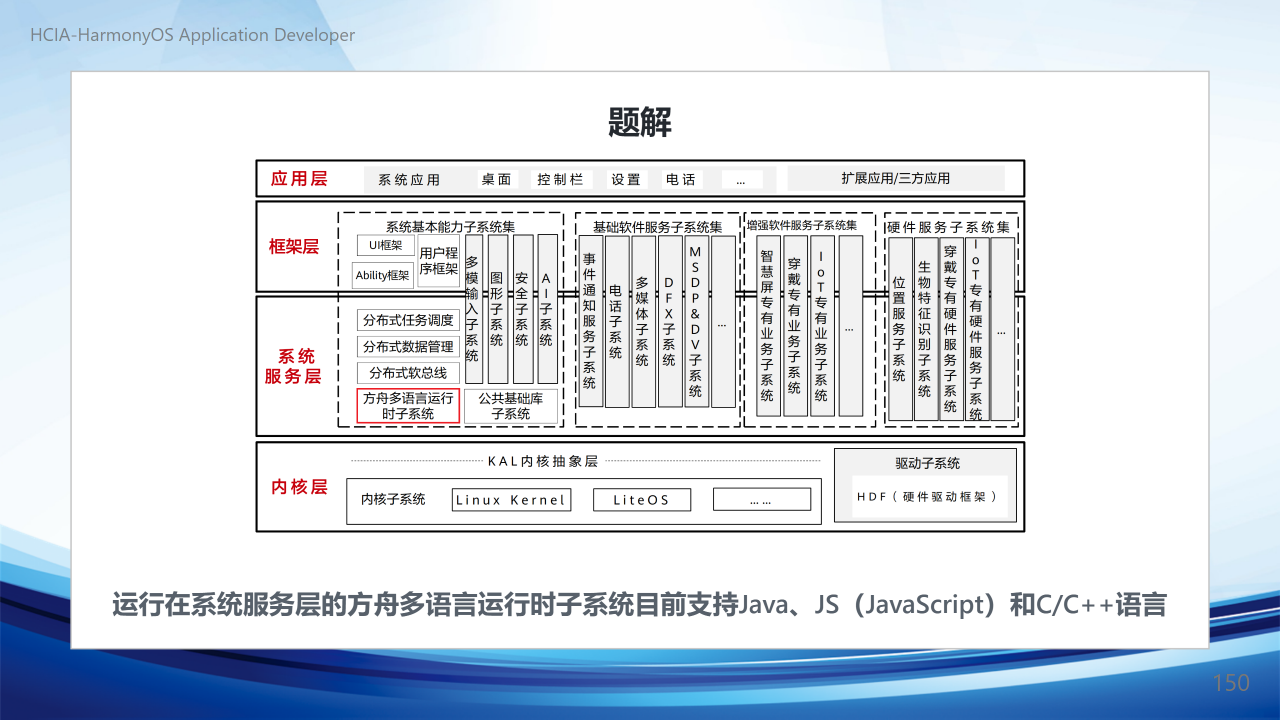Click the DFX子系统 vertical box
This screenshot has width=1280, height=720.
[670, 321]
